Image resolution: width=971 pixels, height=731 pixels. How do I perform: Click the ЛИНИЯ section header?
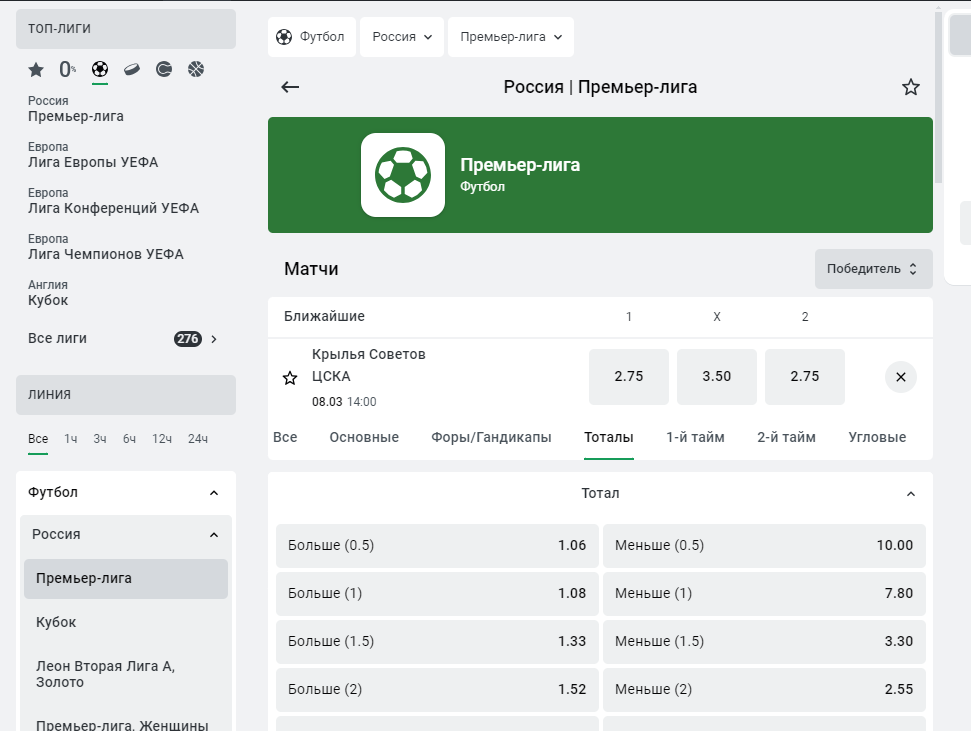[x=126, y=395]
